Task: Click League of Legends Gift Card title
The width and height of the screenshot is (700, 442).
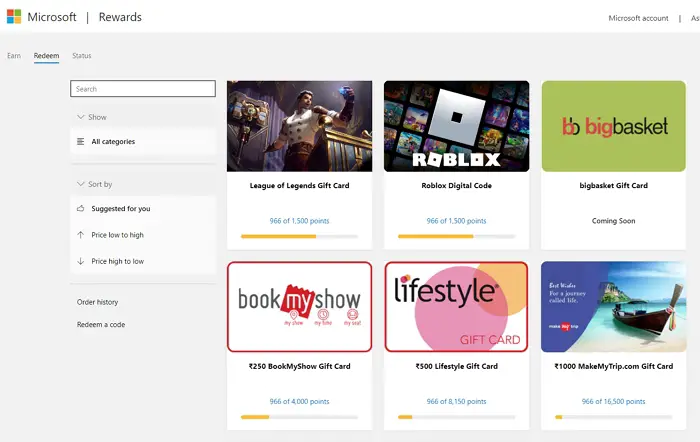Action: (x=300, y=186)
